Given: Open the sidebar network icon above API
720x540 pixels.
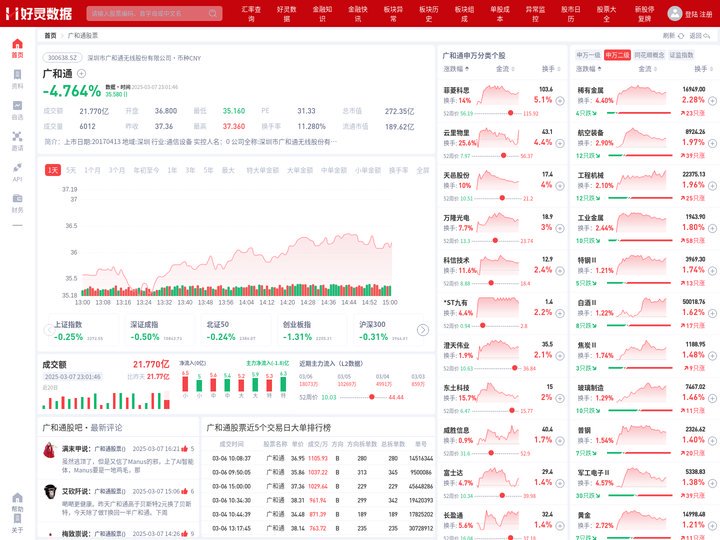Looking at the screenshot, I should (x=17, y=136).
